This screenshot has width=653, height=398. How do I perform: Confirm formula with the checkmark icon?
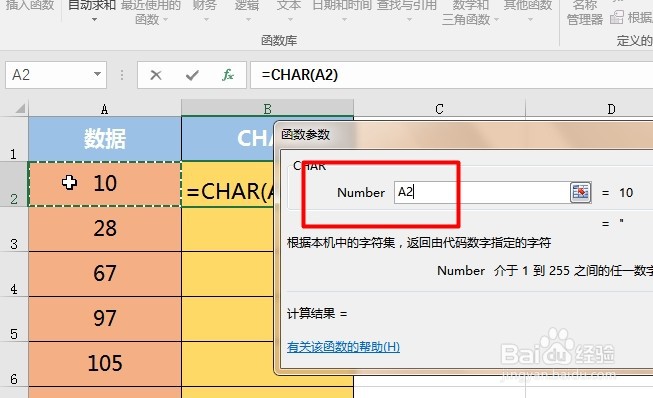pos(192,75)
